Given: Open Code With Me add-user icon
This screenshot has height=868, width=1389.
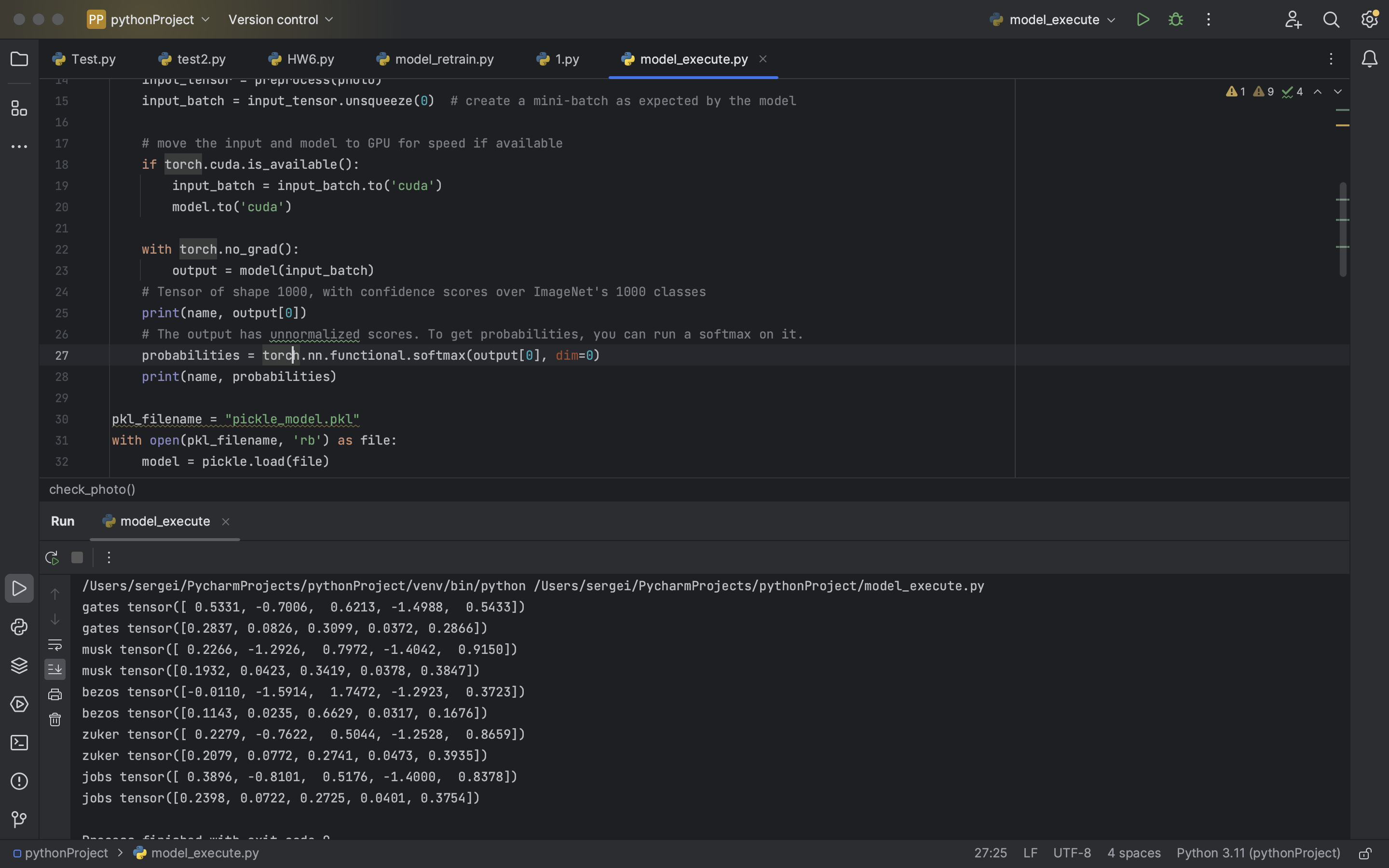Looking at the screenshot, I should click(1293, 19).
